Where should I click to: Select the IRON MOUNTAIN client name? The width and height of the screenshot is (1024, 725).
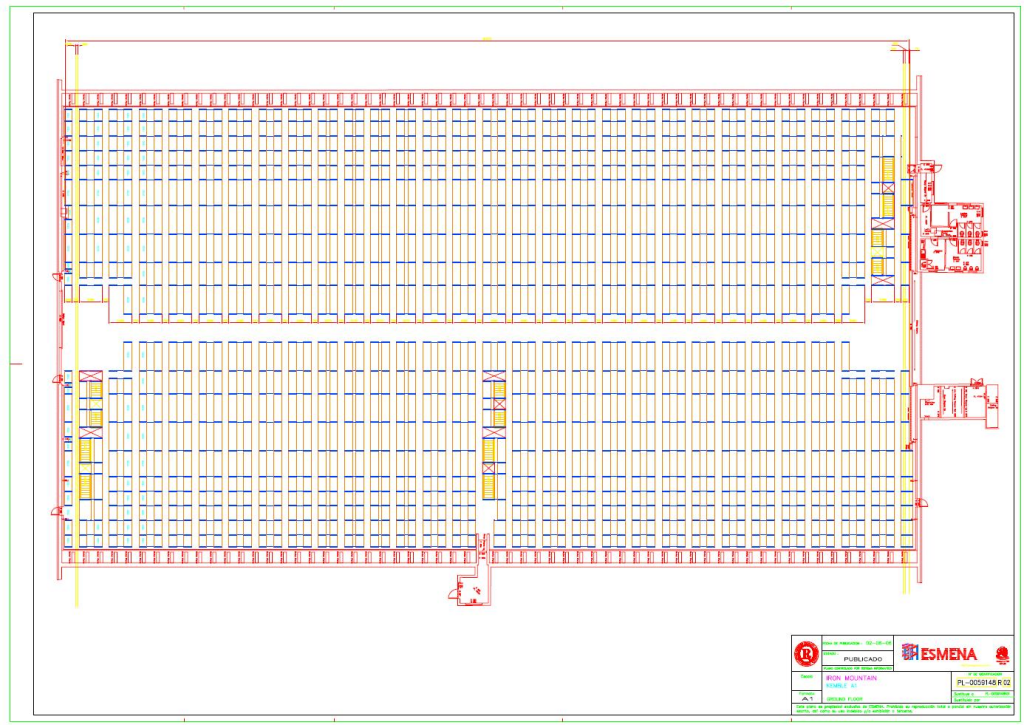click(x=852, y=678)
